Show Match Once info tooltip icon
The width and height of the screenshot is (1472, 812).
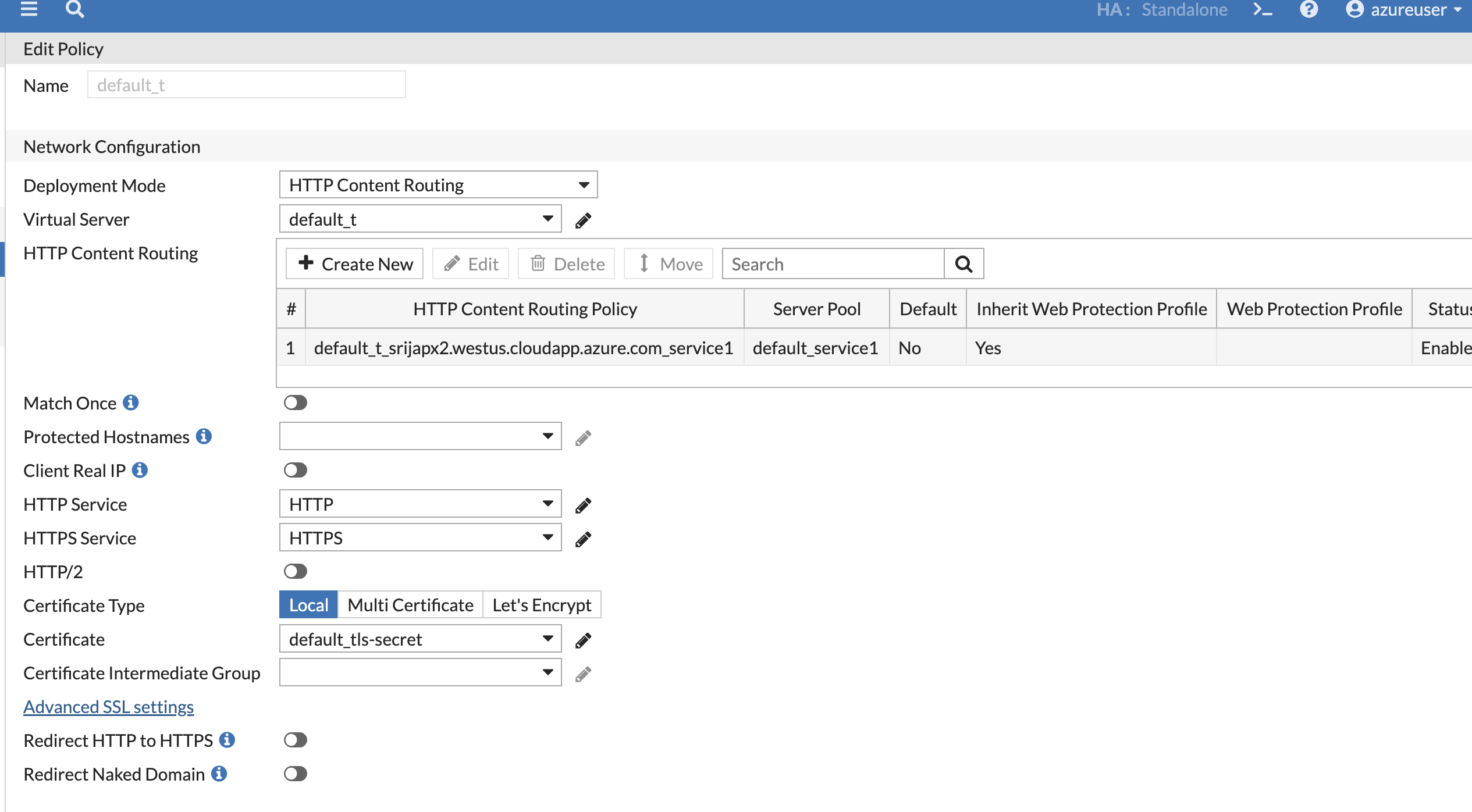(x=131, y=403)
